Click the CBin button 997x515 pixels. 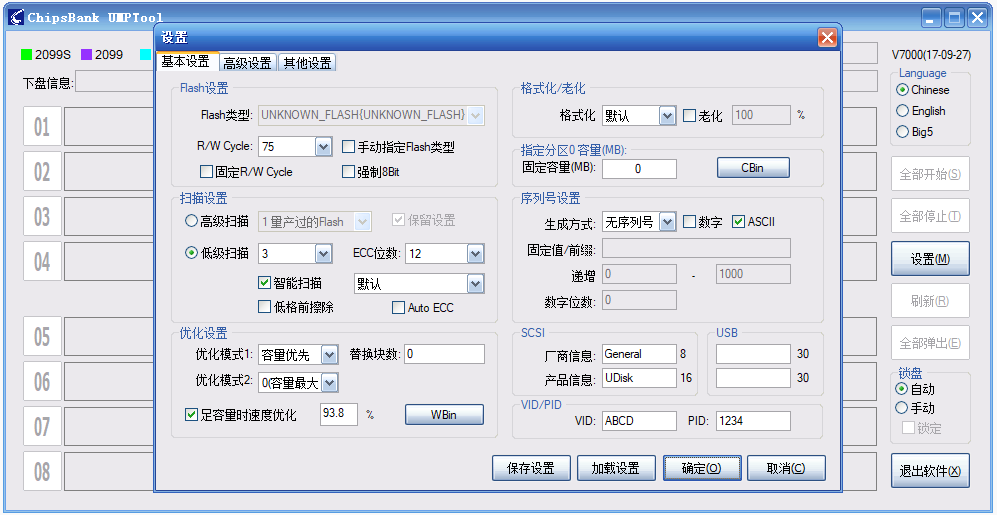(x=753, y=168)
